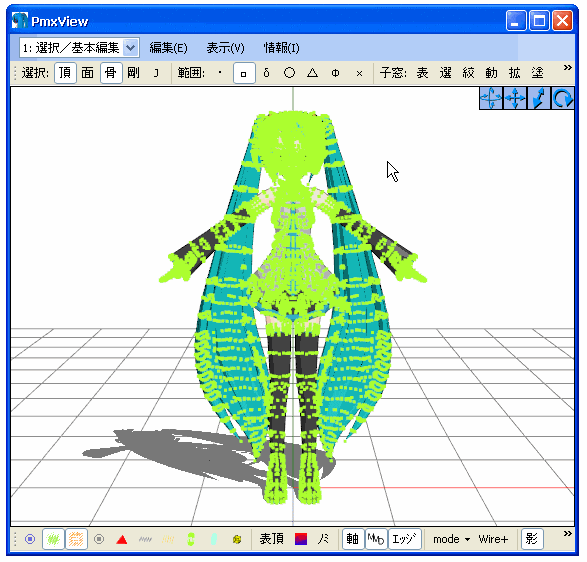
Task: Select the dot range selection mode
Action: coord(220,73)
